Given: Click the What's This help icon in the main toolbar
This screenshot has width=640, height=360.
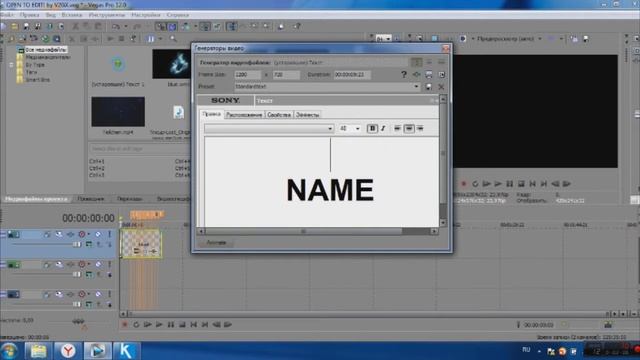Looking at the screenshot, I should point(297,27).
